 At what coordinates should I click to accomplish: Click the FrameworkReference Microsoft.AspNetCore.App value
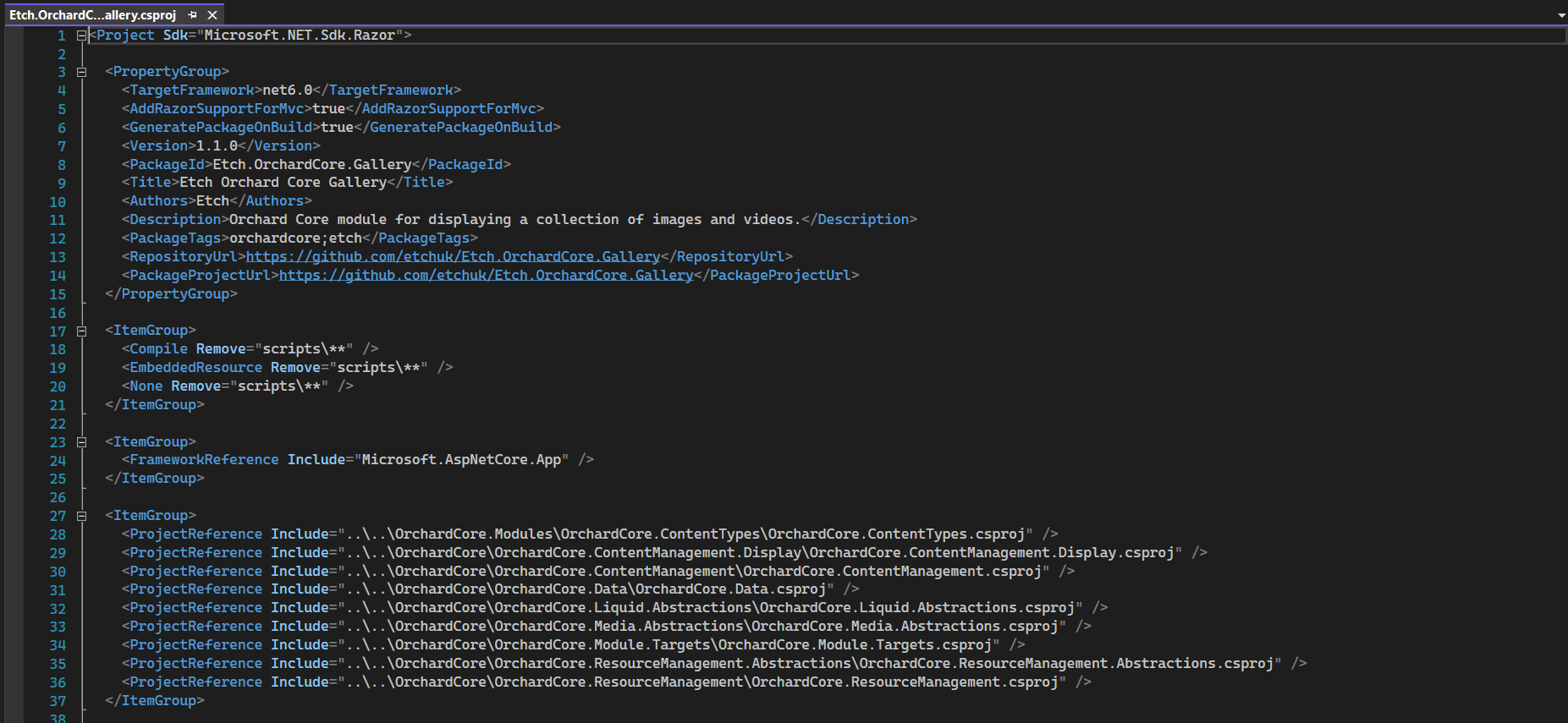click(x=461, y=460)
